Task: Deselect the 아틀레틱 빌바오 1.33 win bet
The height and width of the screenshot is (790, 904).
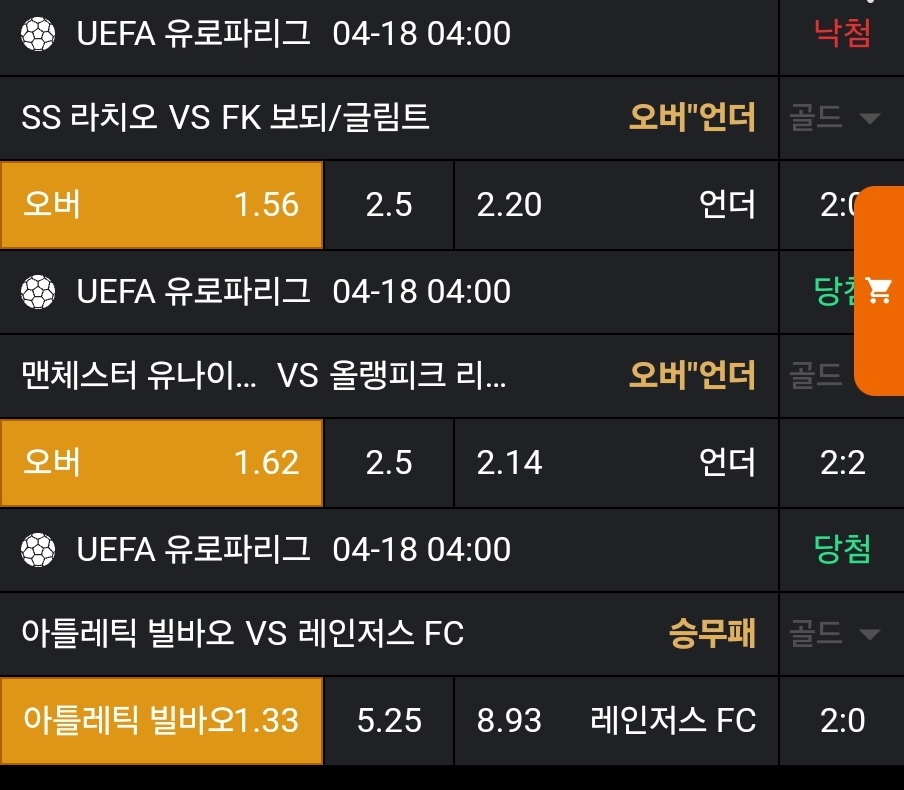Action: pos(161,720)
